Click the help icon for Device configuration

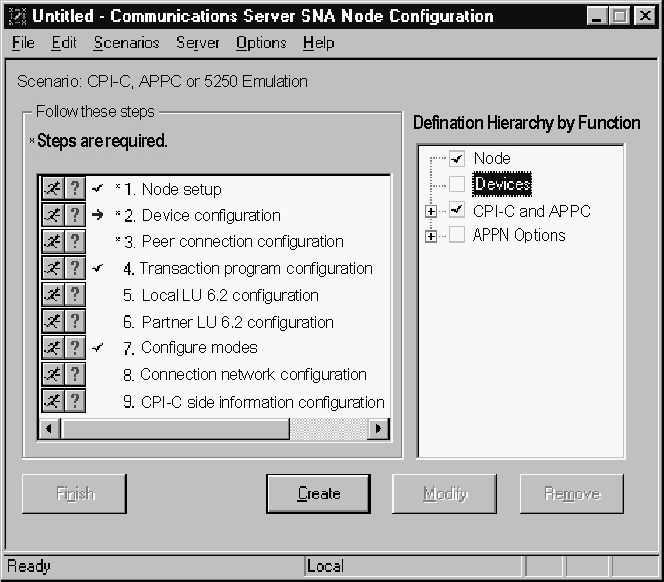(x=73, y=215)
